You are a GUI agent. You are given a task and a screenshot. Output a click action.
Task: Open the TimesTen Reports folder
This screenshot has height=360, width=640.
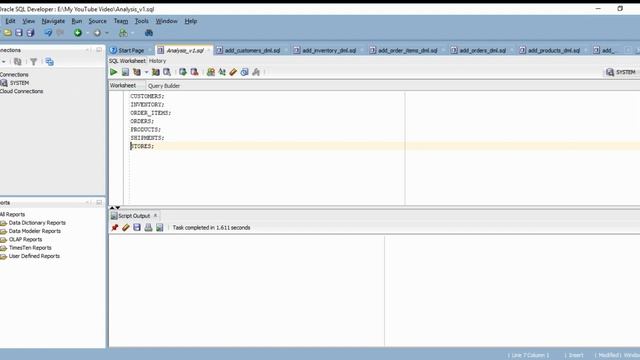tap(30, 248)
